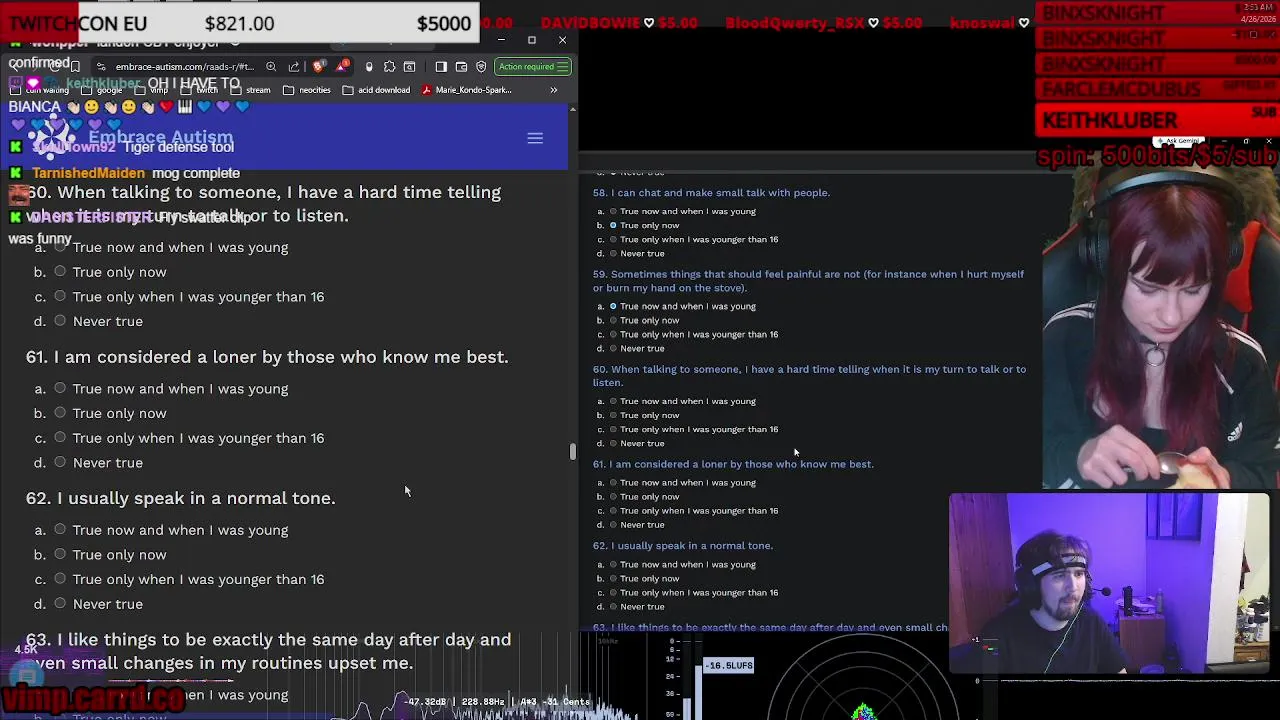In stream preview, select question 58 'True only now'

coord(613,225)
